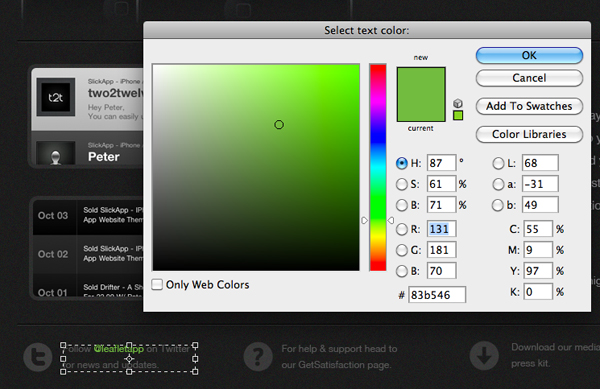Click the download arrow media kit icon
Screen dimensions: 600x389
tap(484, 356)
